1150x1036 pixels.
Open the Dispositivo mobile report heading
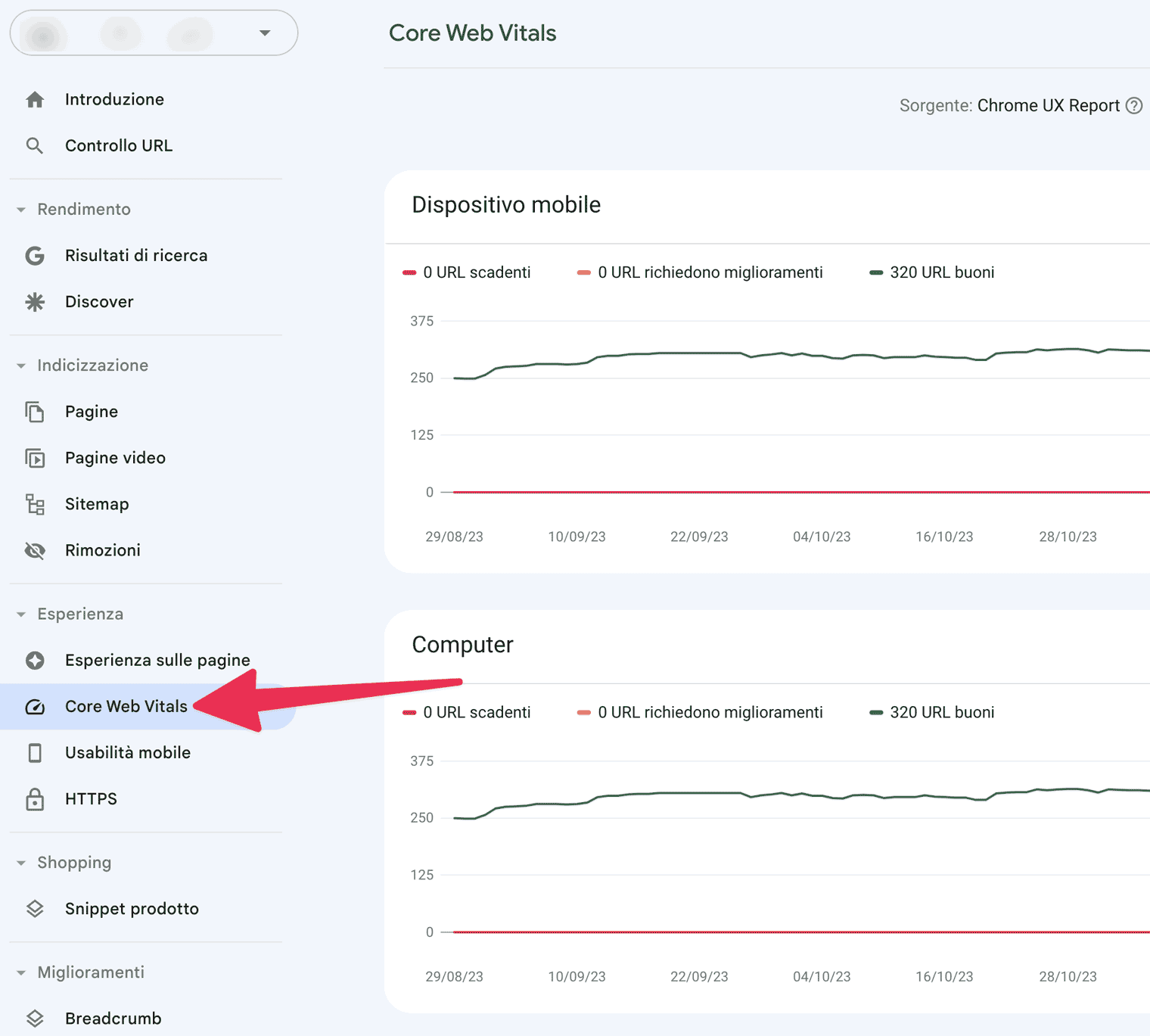coord(506,205)
